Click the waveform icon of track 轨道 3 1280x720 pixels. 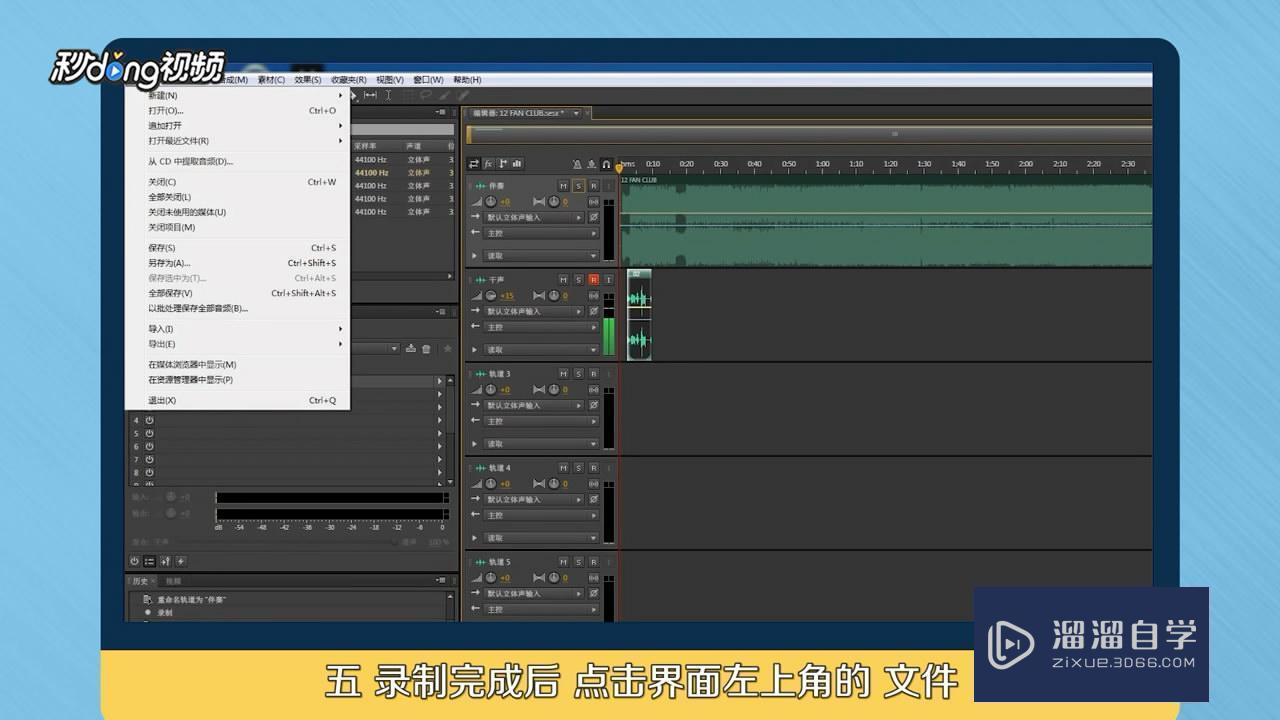click(x=480, y=374)
